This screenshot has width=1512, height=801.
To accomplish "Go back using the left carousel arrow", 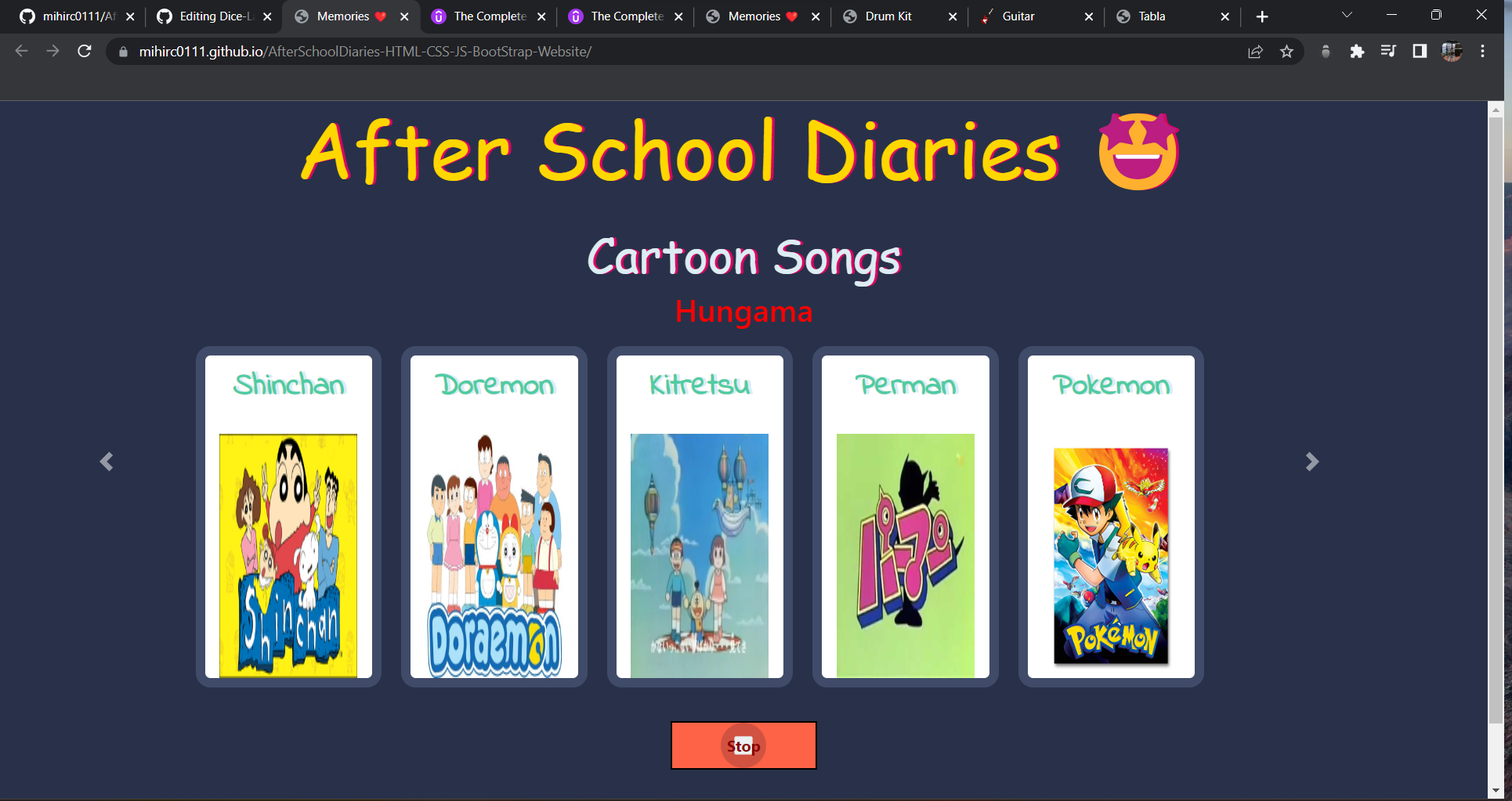I will coord(107,461).
